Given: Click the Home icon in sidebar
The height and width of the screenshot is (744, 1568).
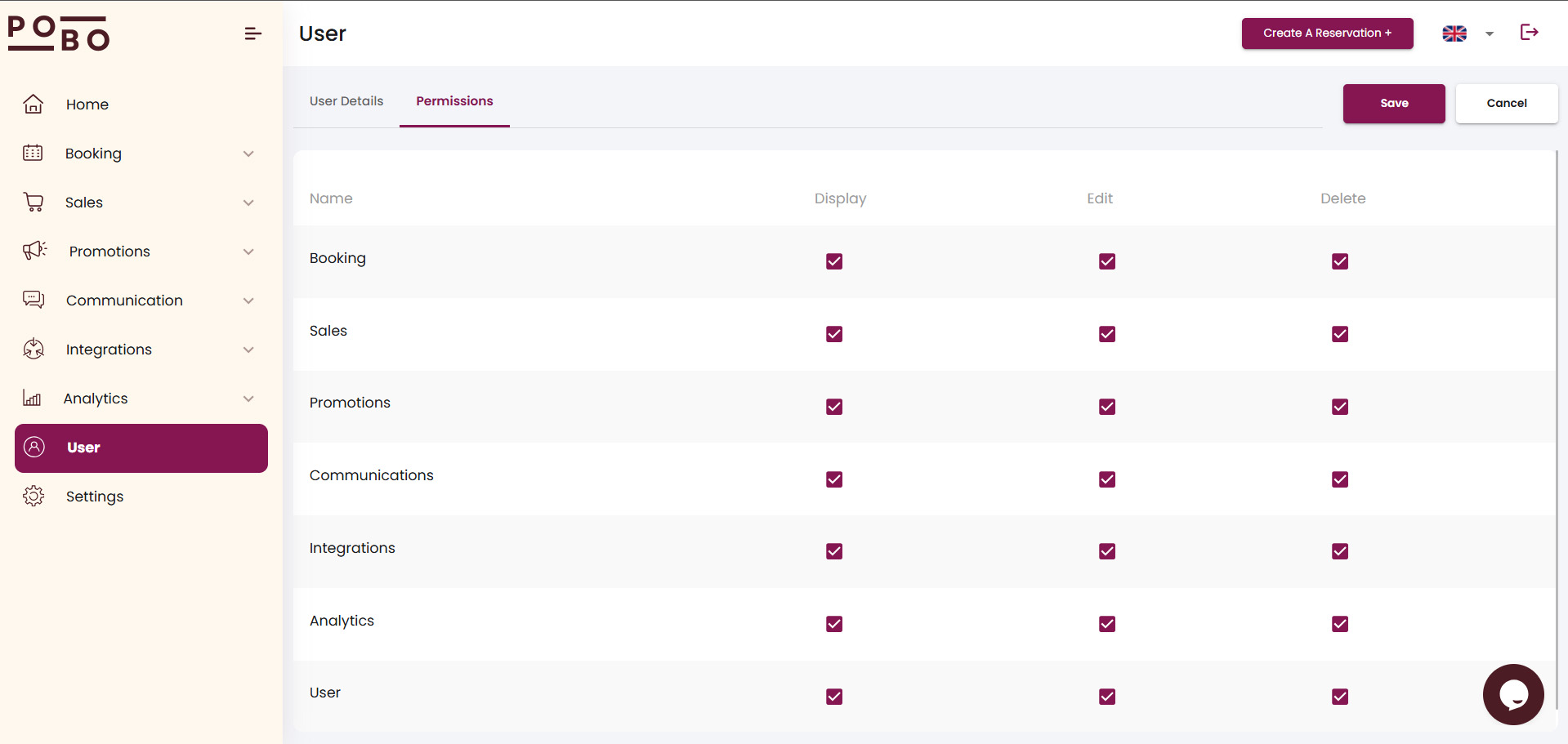Looking at the screenshot, I should pyautogui.click(x=34, y=105).
